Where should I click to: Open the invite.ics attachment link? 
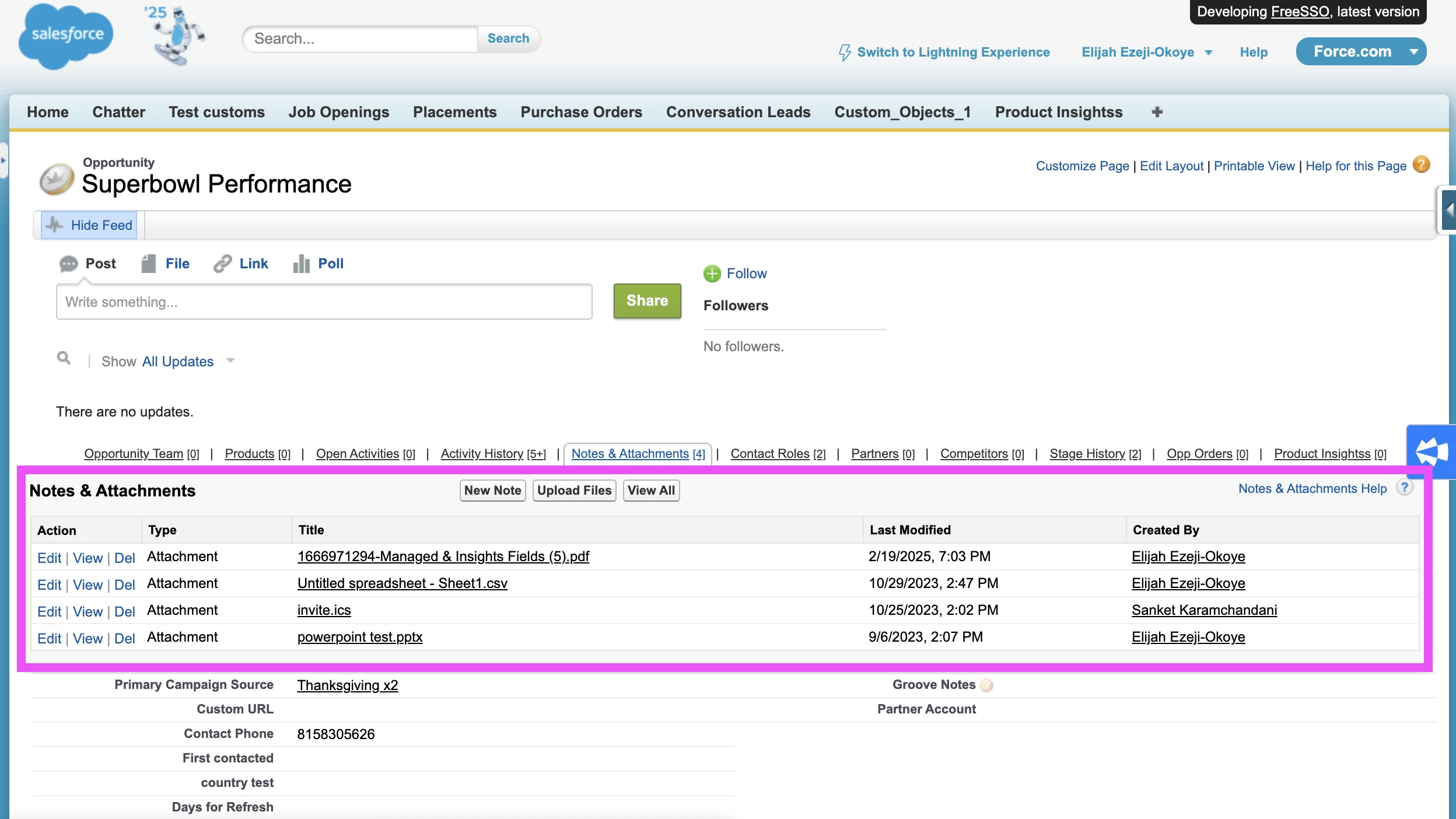pos(324,610)
